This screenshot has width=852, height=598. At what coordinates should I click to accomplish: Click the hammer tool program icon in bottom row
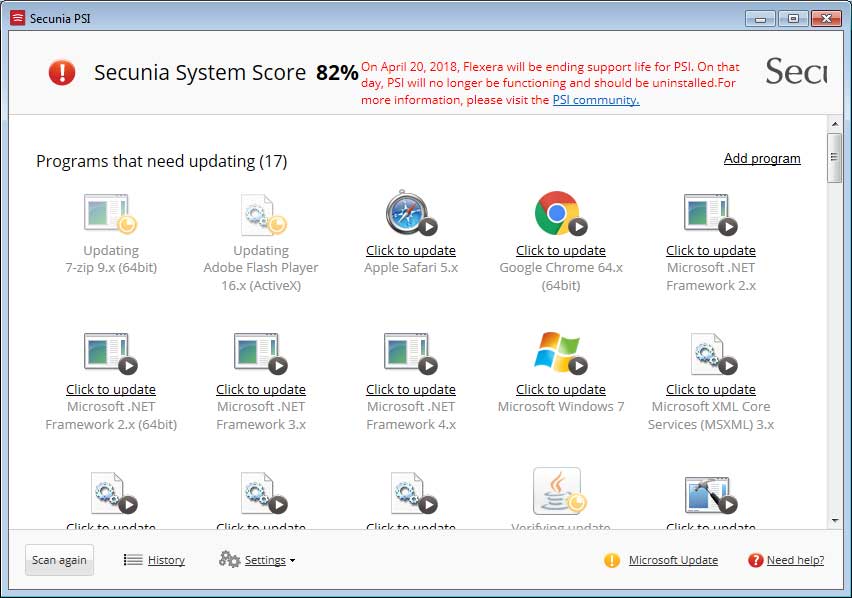(x=710, y=494)
